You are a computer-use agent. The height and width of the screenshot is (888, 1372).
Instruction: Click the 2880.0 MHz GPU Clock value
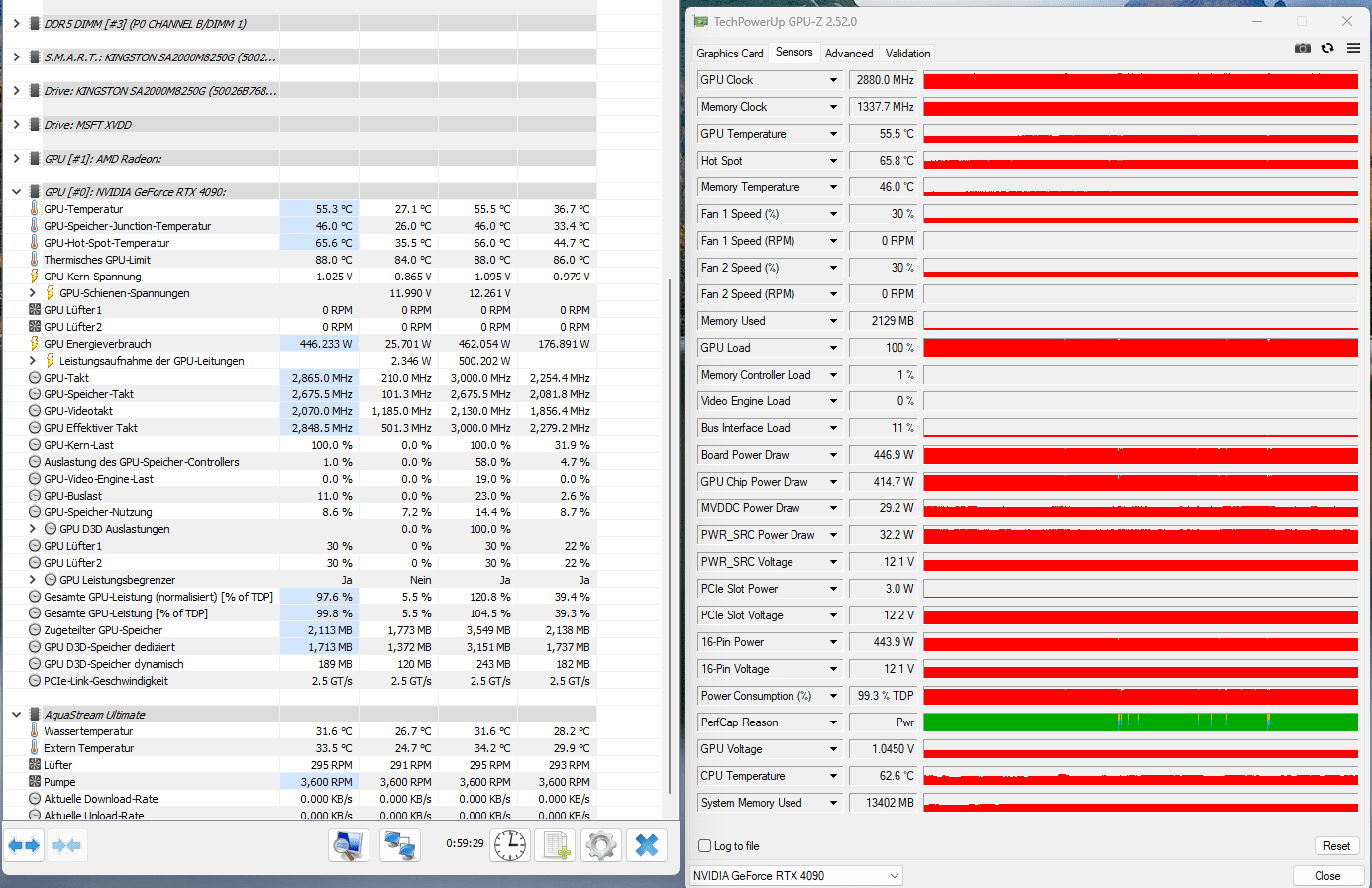click(x=885, y=80)
